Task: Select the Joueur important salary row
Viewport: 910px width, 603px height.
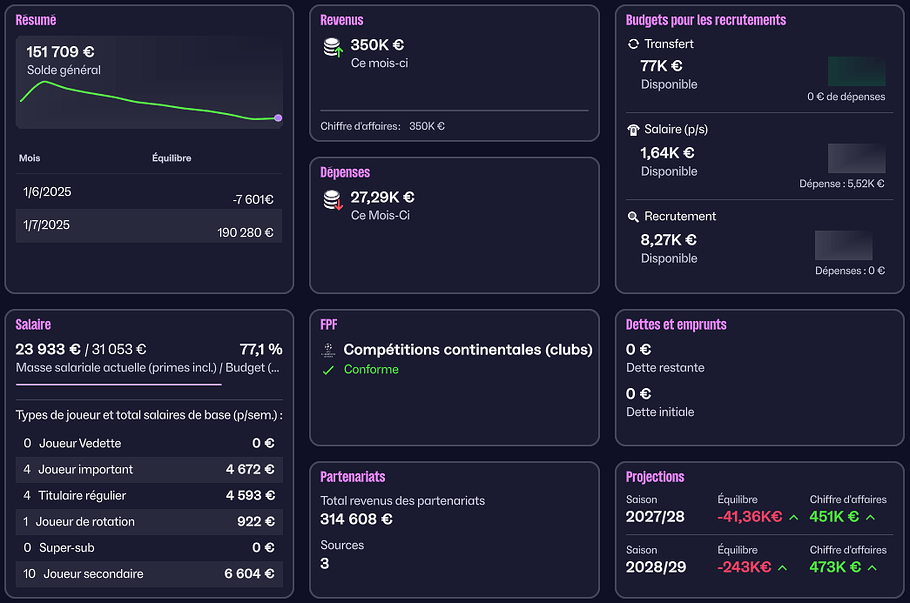Action: click(148, 469)
